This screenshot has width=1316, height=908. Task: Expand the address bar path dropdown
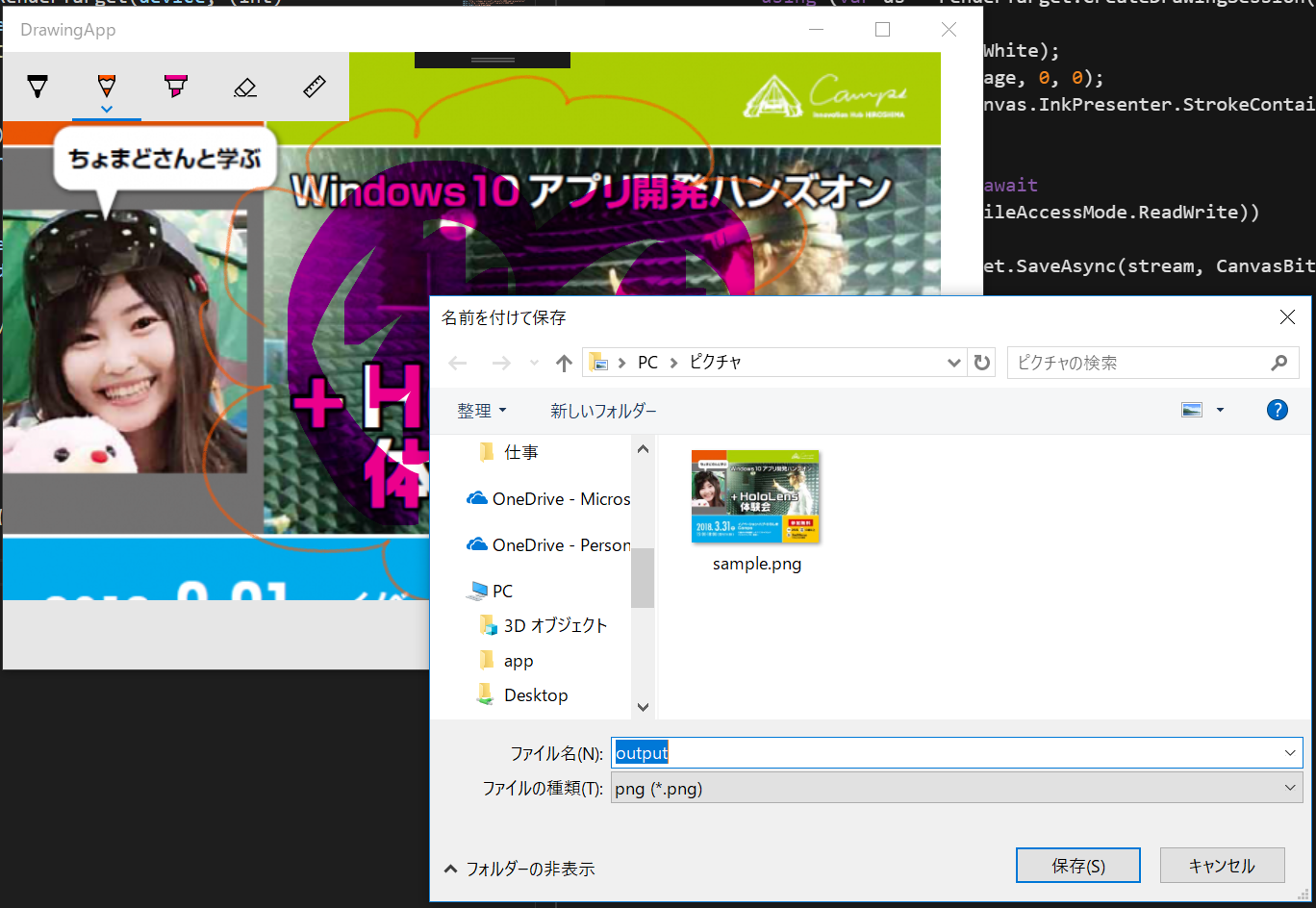(953, 363)
